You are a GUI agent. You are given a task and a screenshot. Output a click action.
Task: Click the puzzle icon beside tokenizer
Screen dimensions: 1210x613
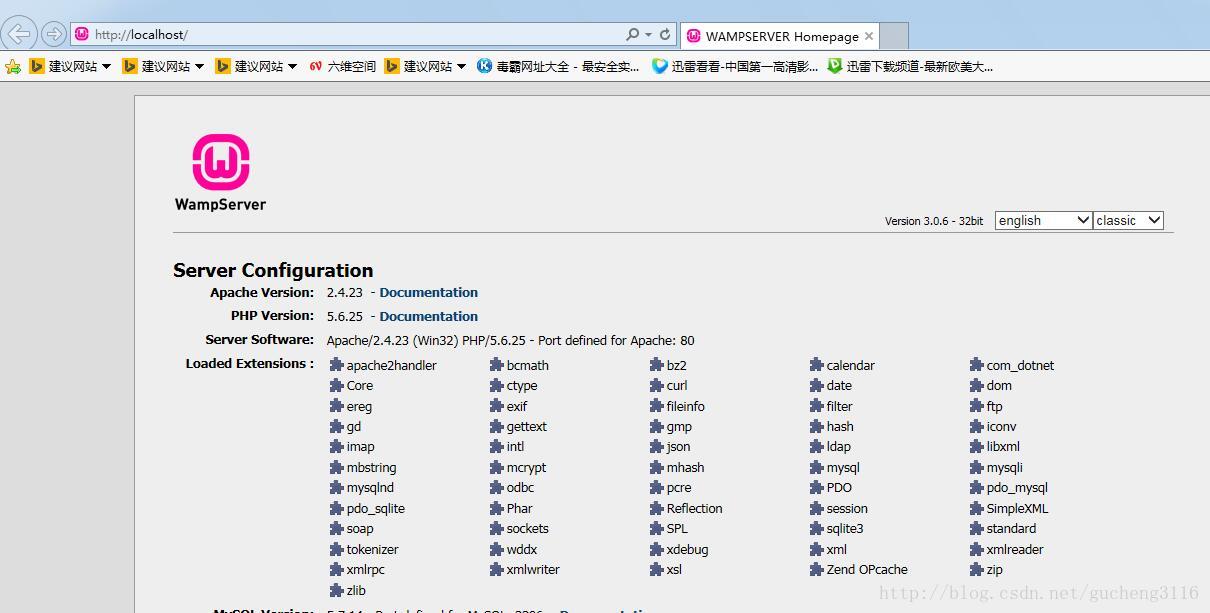pyautogui.click(x=337, y=549)
